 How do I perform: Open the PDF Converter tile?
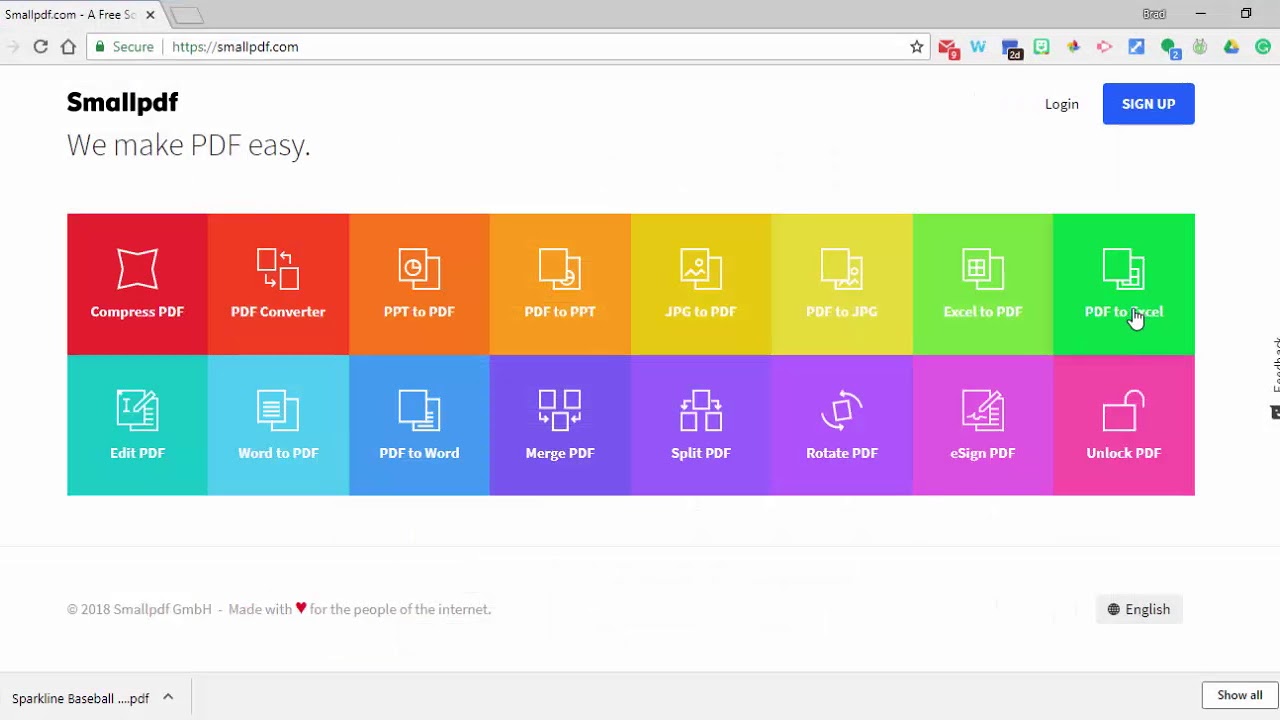[x=278, y=284]
